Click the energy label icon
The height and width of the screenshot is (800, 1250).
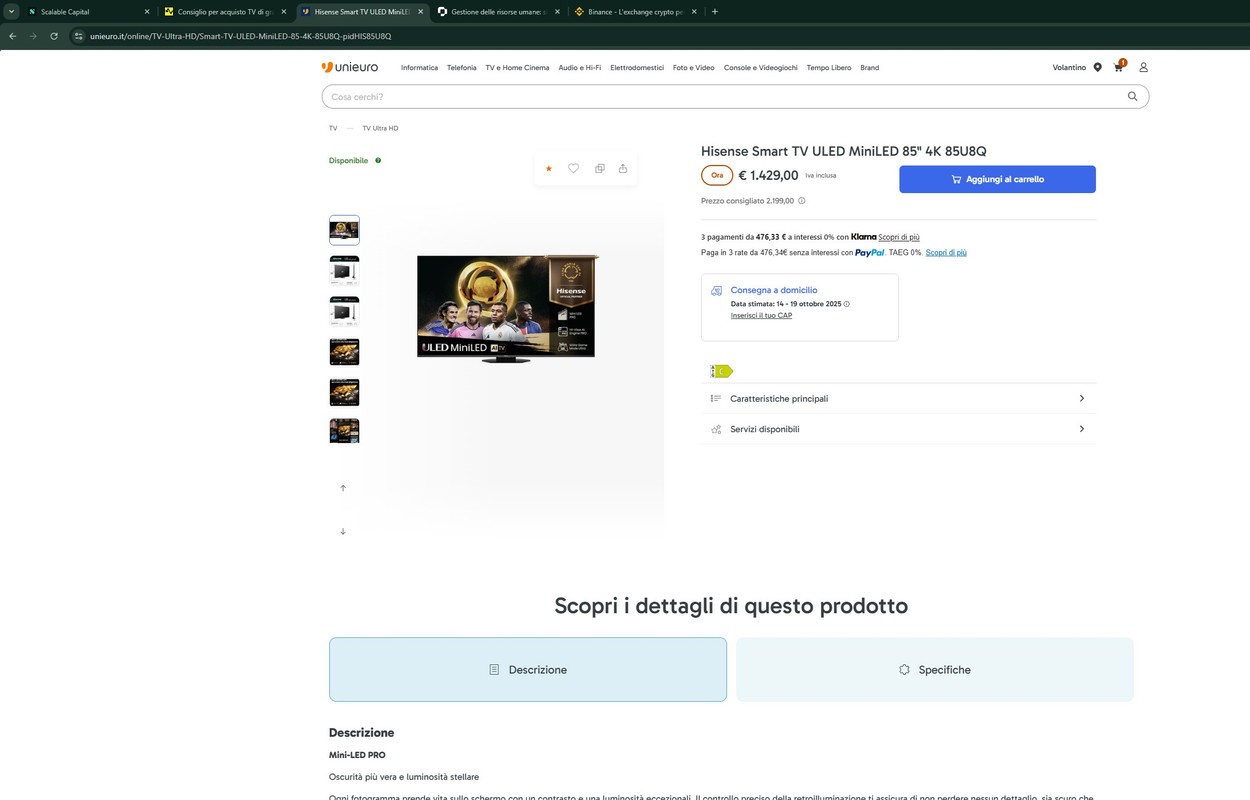click(721, 371)
